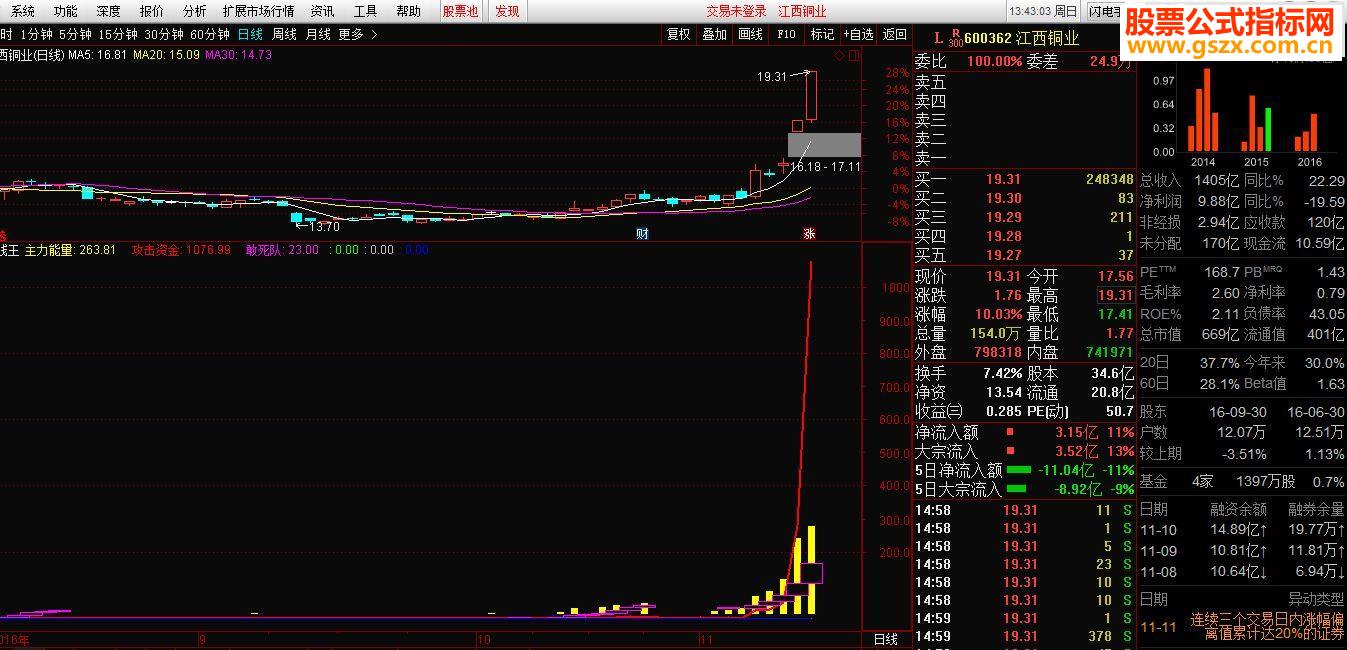Switch to the 5分钟 chart period
Screen dimensions: 1347x650
pyautogui.click(x=75, y=34)
